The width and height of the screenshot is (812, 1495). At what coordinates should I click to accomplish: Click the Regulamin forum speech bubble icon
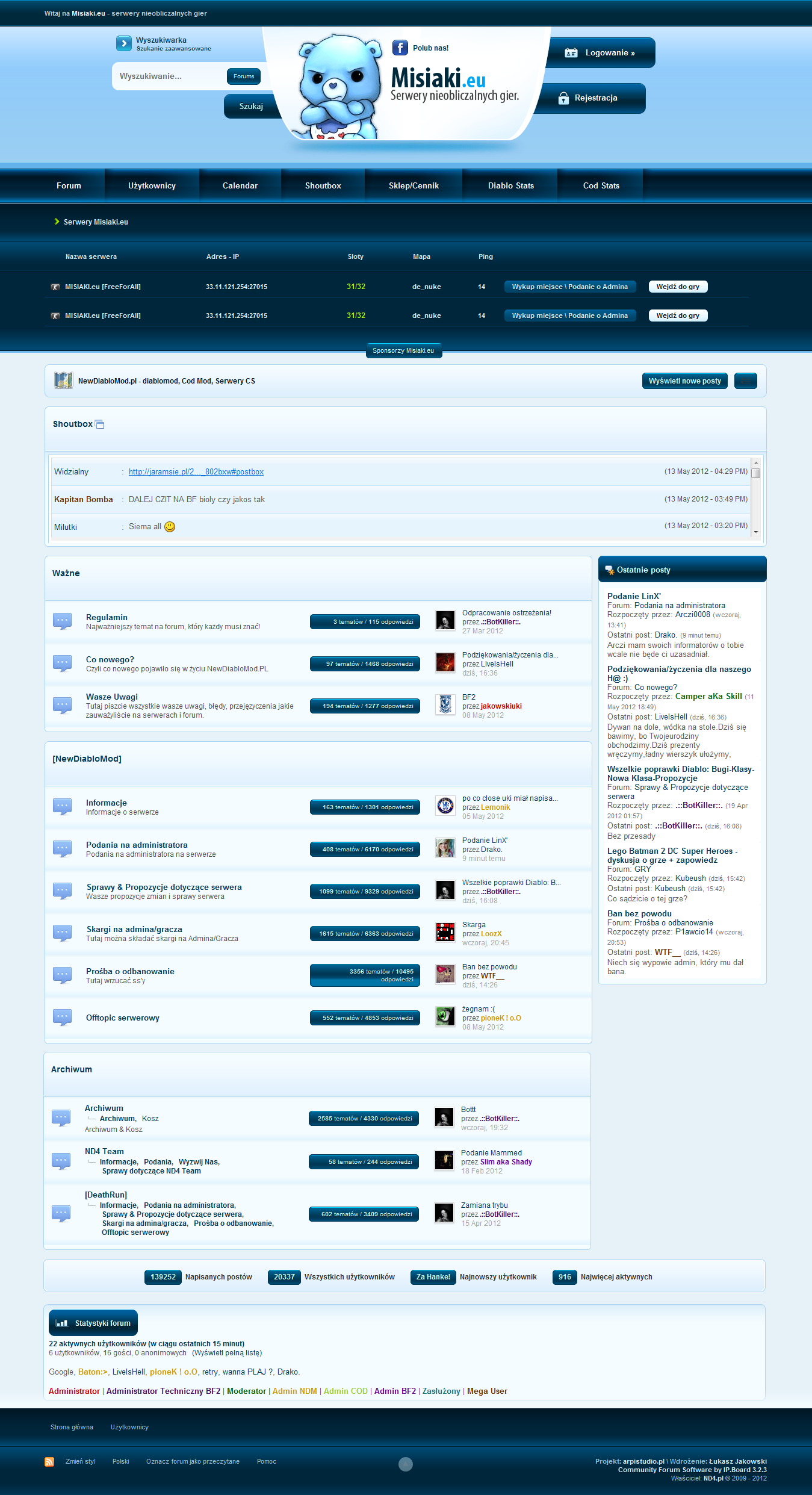[62, 621]
